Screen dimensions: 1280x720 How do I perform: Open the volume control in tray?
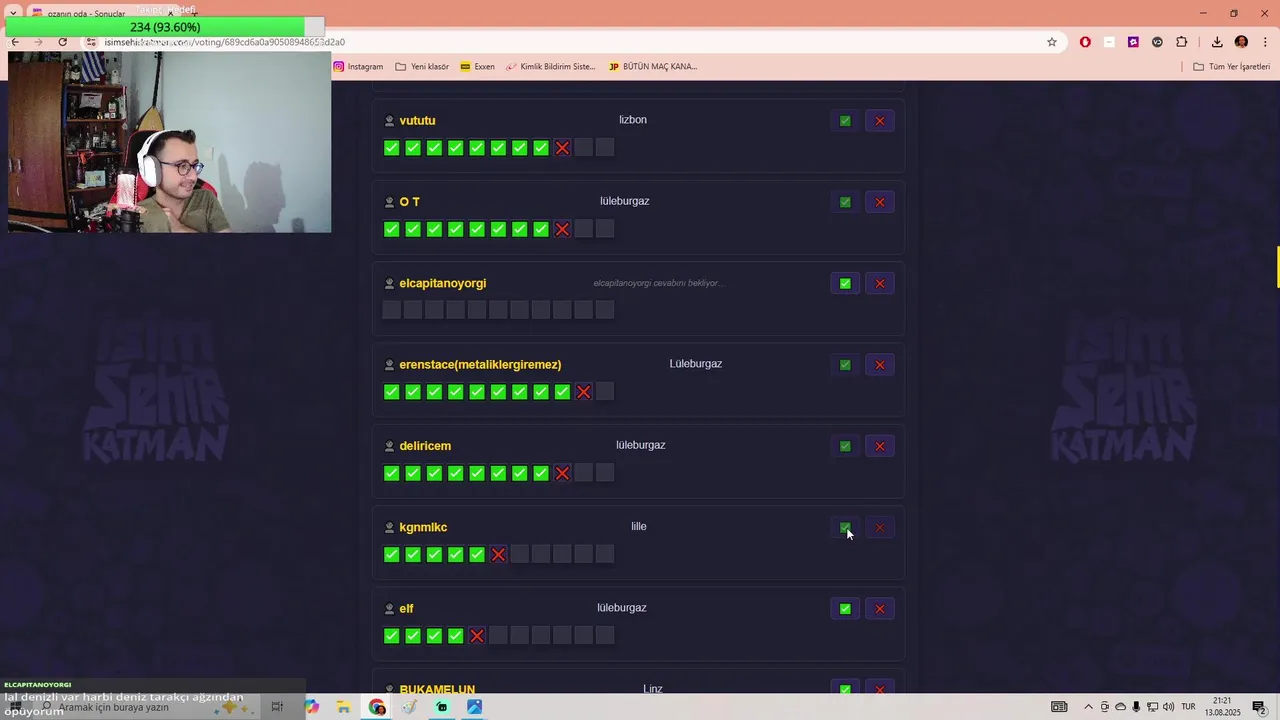coord(1168,707)
